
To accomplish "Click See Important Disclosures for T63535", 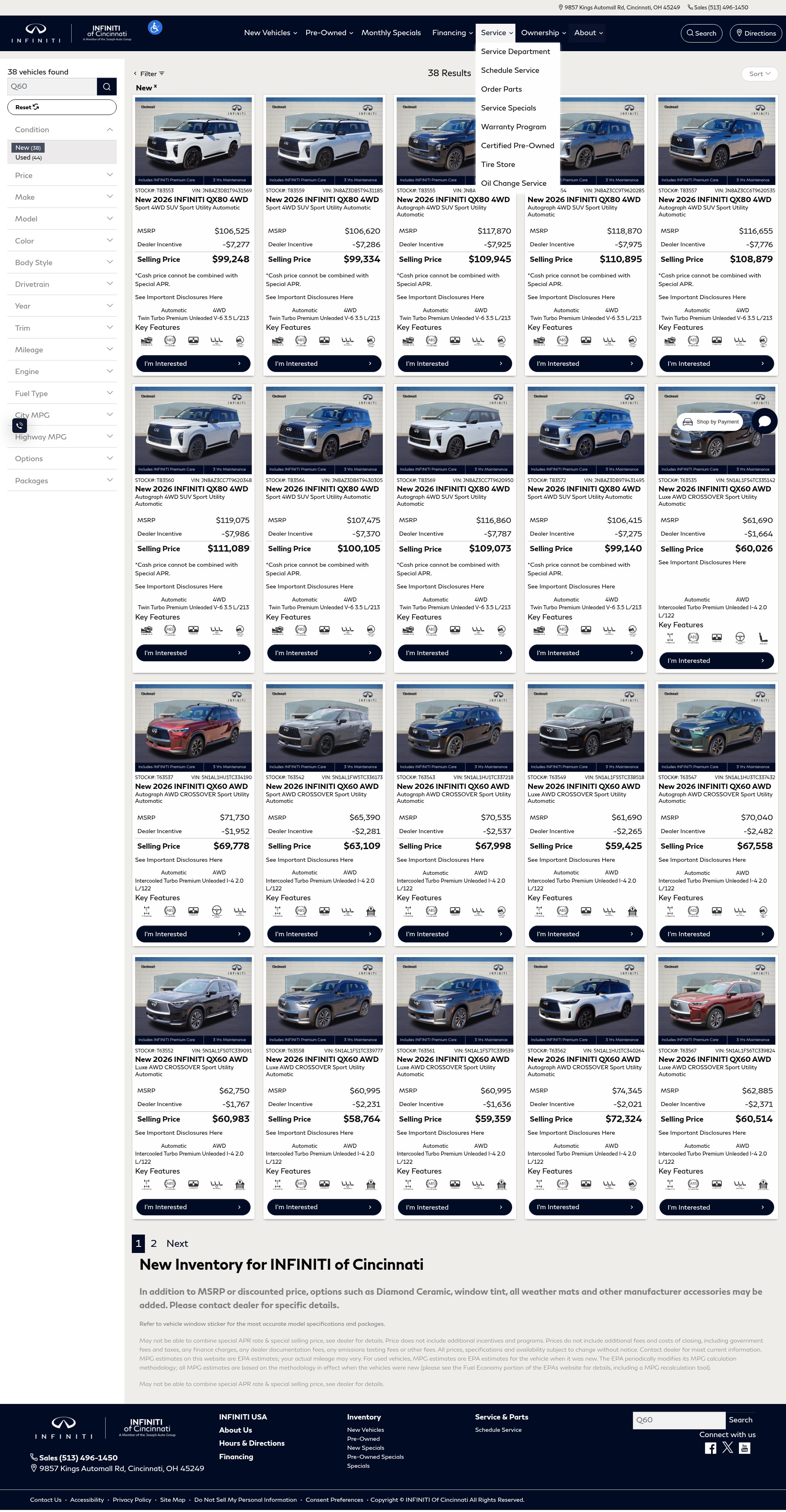I will pyautogui.click(x=702, y=562).
